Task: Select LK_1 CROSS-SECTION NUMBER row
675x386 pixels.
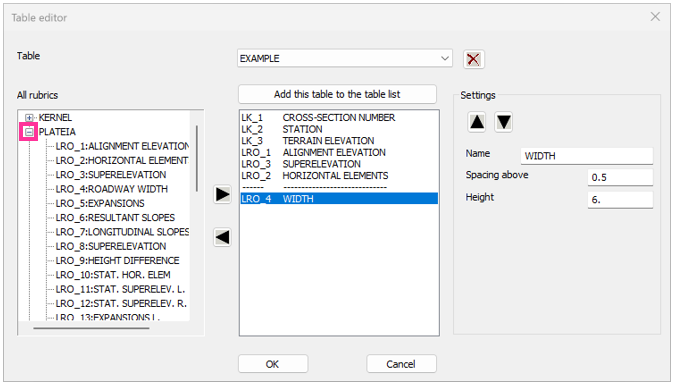Action: click(339, 117)
